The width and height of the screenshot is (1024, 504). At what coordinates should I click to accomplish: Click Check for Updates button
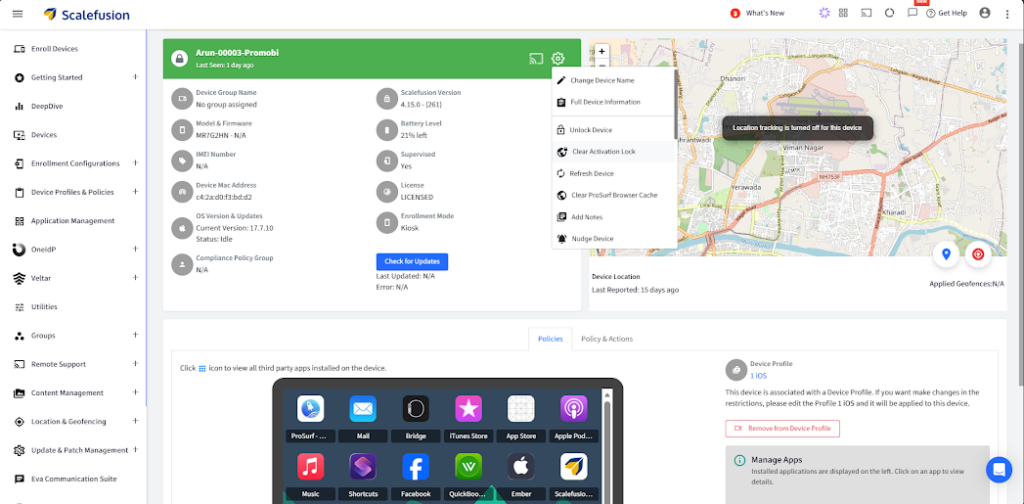(412, 262)
